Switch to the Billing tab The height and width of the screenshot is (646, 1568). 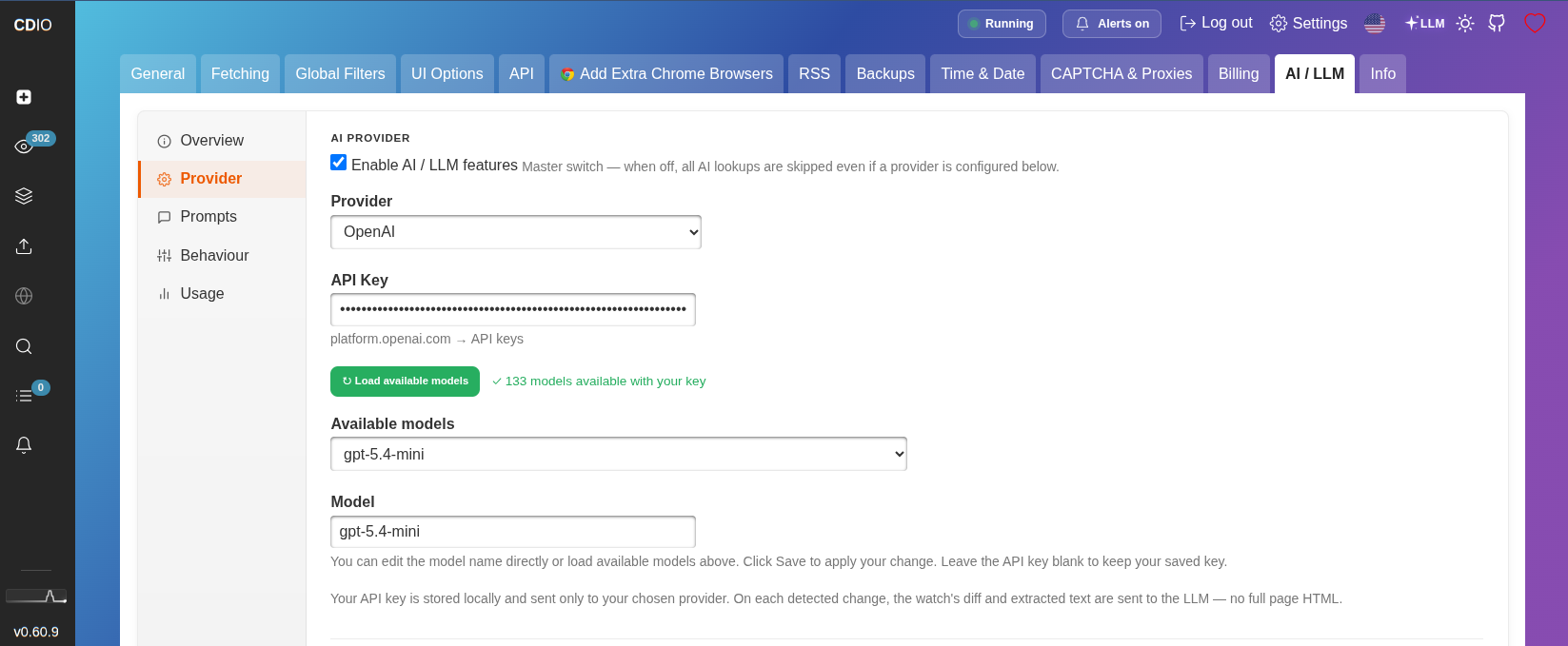1239,73
